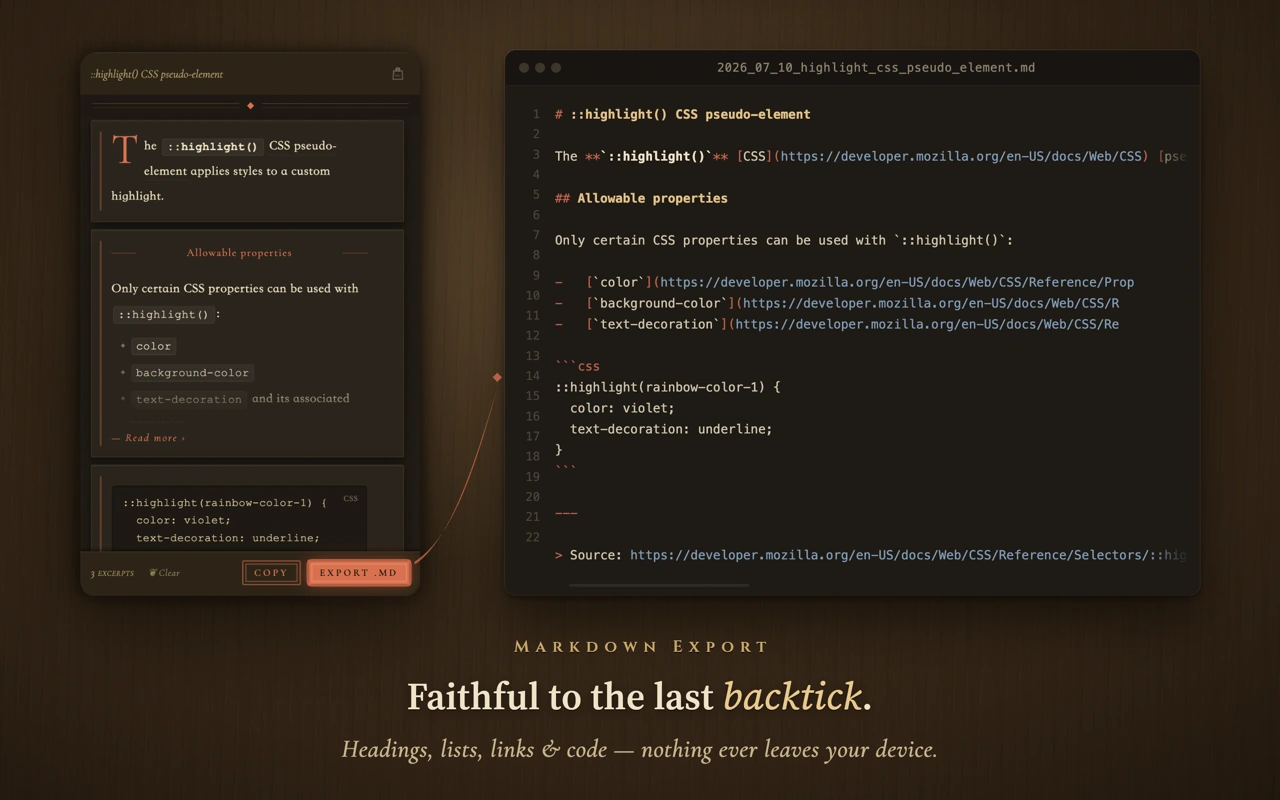
Task: Click line number 13 in the gutter
Action: click(532, 356)
